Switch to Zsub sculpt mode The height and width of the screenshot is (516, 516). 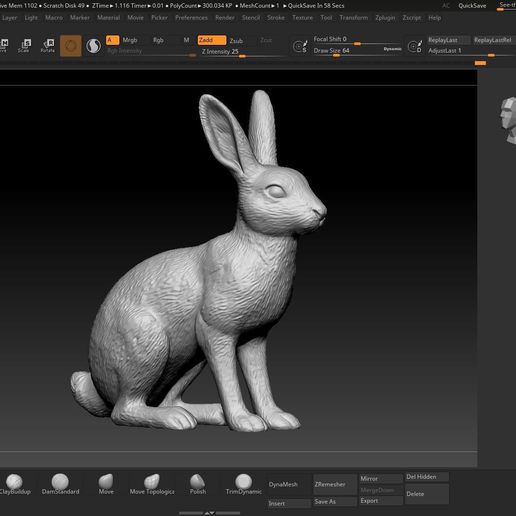pyautogui.click(x=236, y=40)
